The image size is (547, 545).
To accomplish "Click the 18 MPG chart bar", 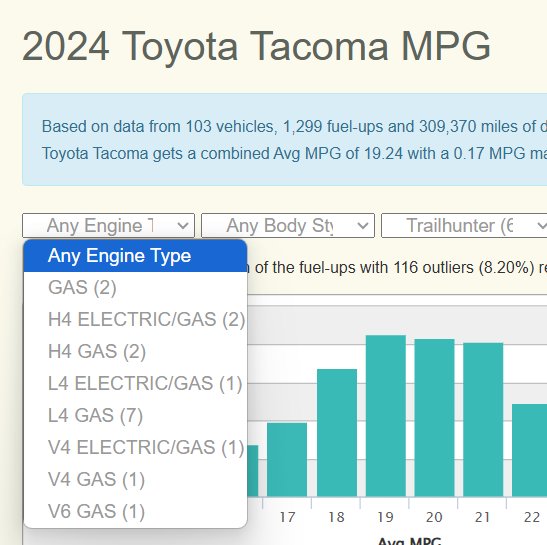I will pyautogui.click(x=337, y=433).
